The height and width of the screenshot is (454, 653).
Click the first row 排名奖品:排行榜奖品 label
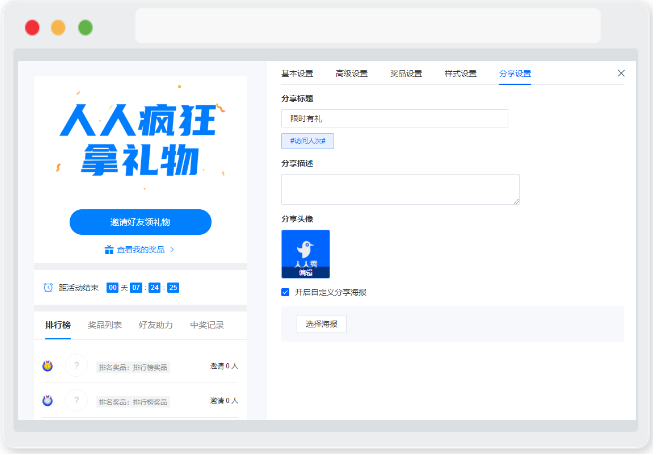(133, 367)
